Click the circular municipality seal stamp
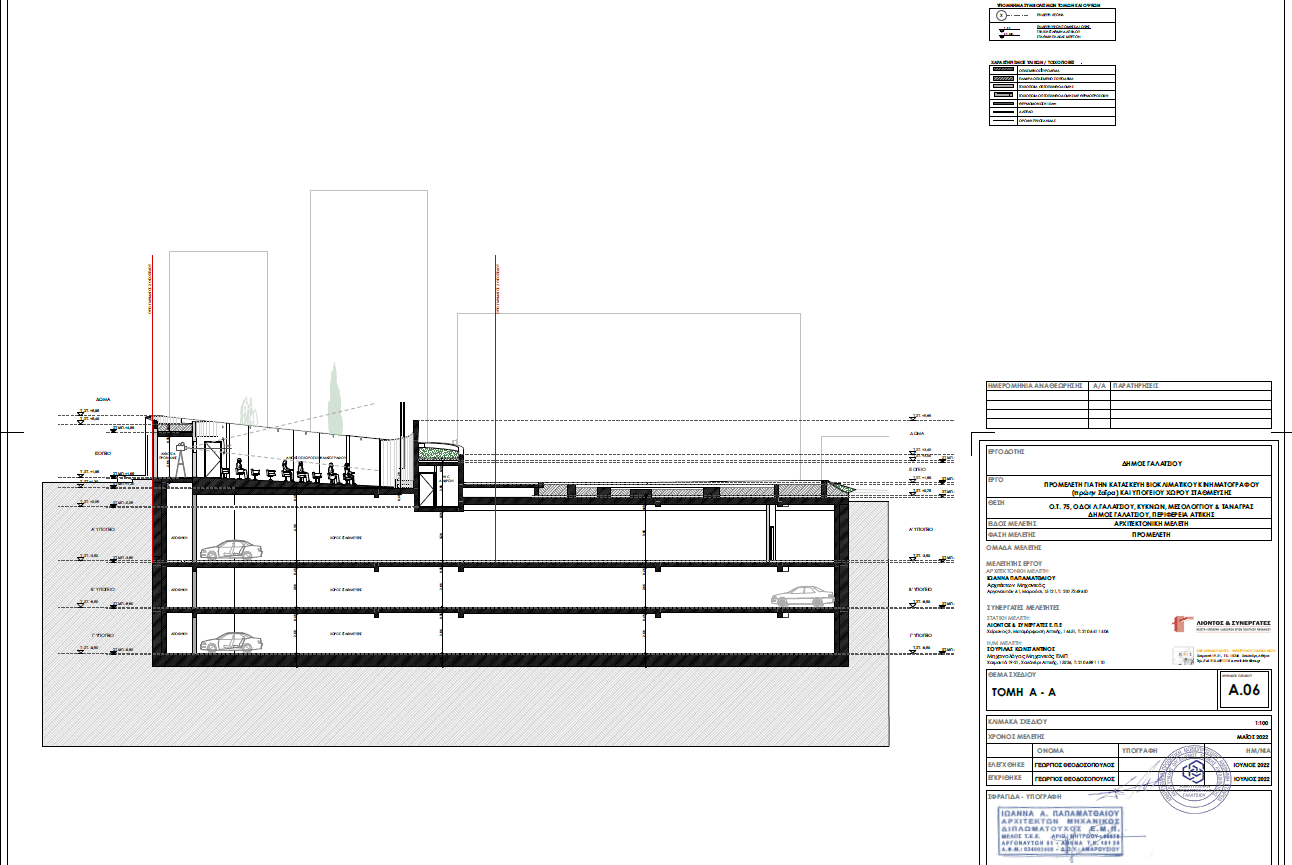1292x865 pixels. coord(1195,772)
